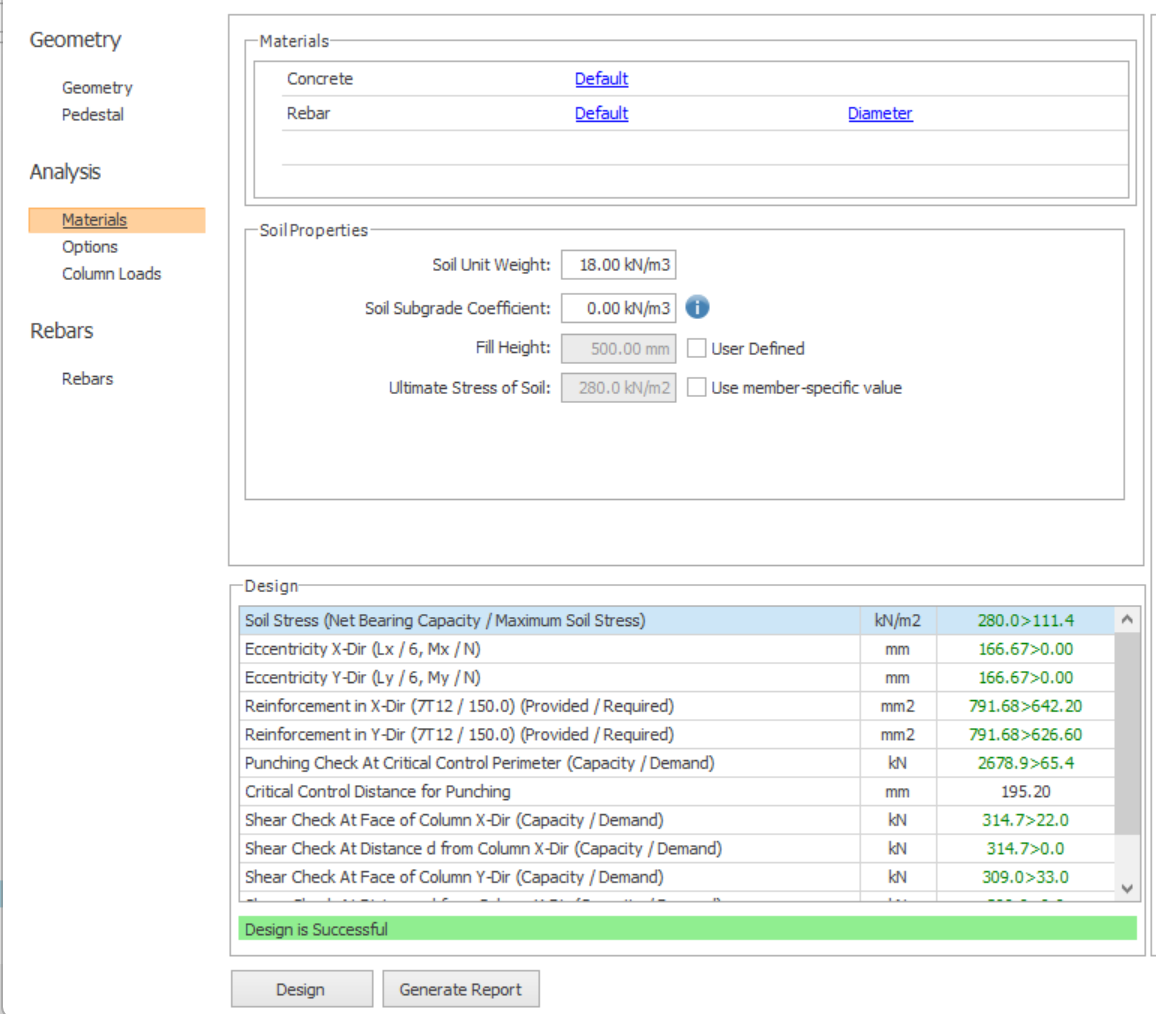
Task: Click the Rebar Default material link
Action: (x=601, y=114)
